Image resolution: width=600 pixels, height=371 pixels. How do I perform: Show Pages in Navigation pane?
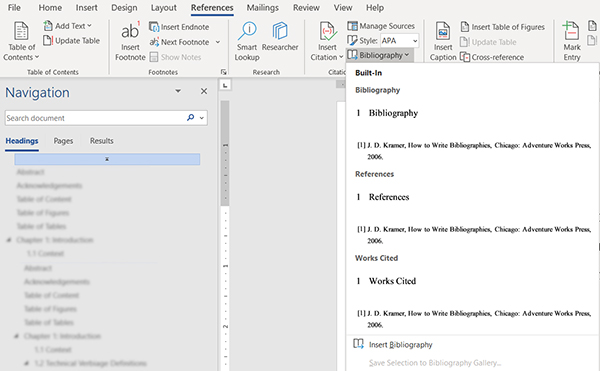[63, 141]
